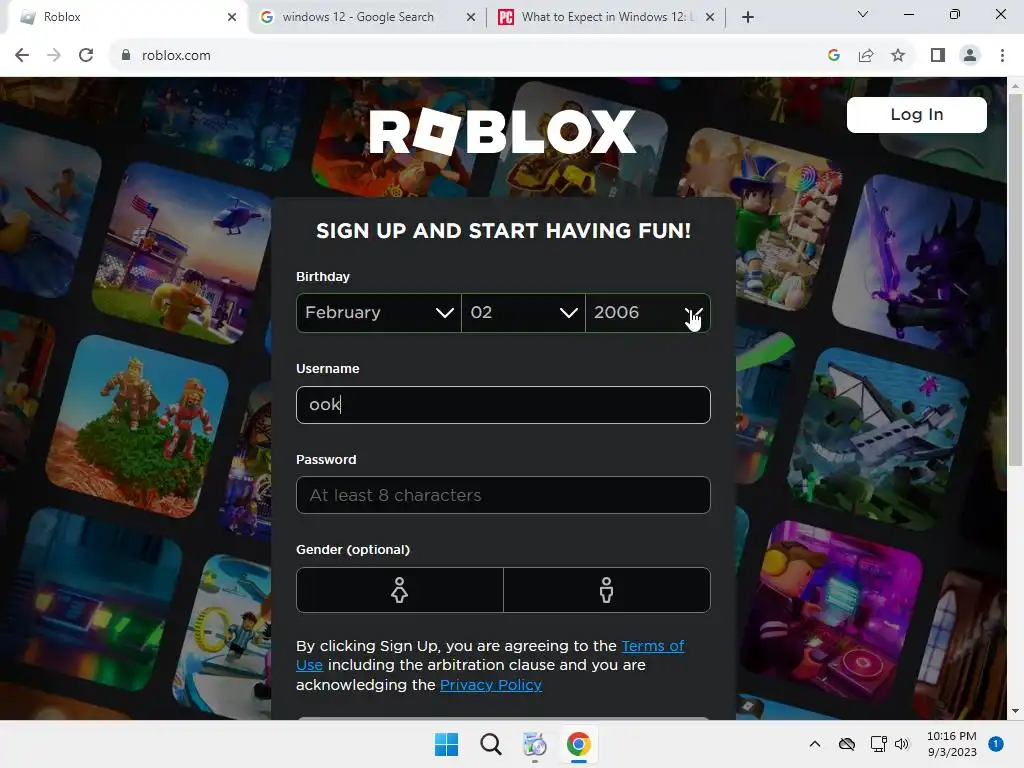Click the browser forward arrow
This screenshot has height=768, width=1024.
54,56
